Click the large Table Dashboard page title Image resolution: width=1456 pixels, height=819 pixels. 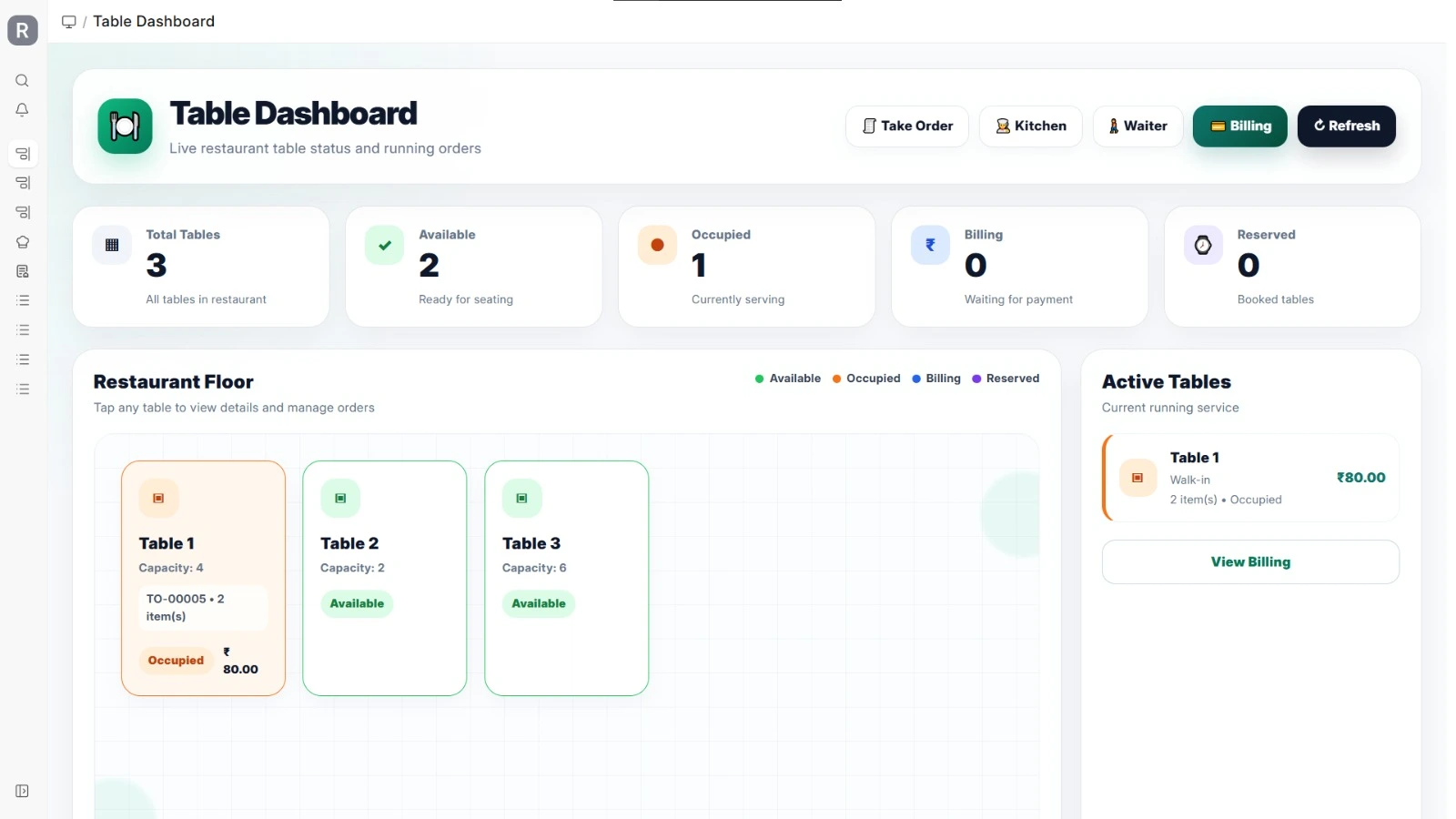tap(294, 114)
